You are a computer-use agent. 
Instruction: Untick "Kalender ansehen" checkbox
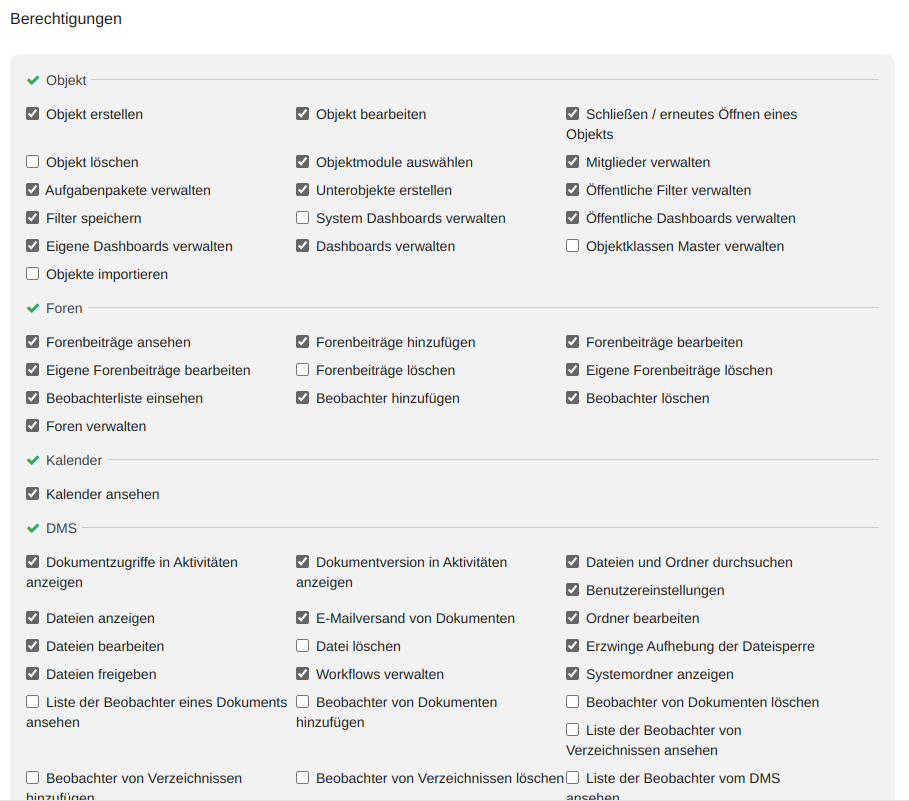33,494
